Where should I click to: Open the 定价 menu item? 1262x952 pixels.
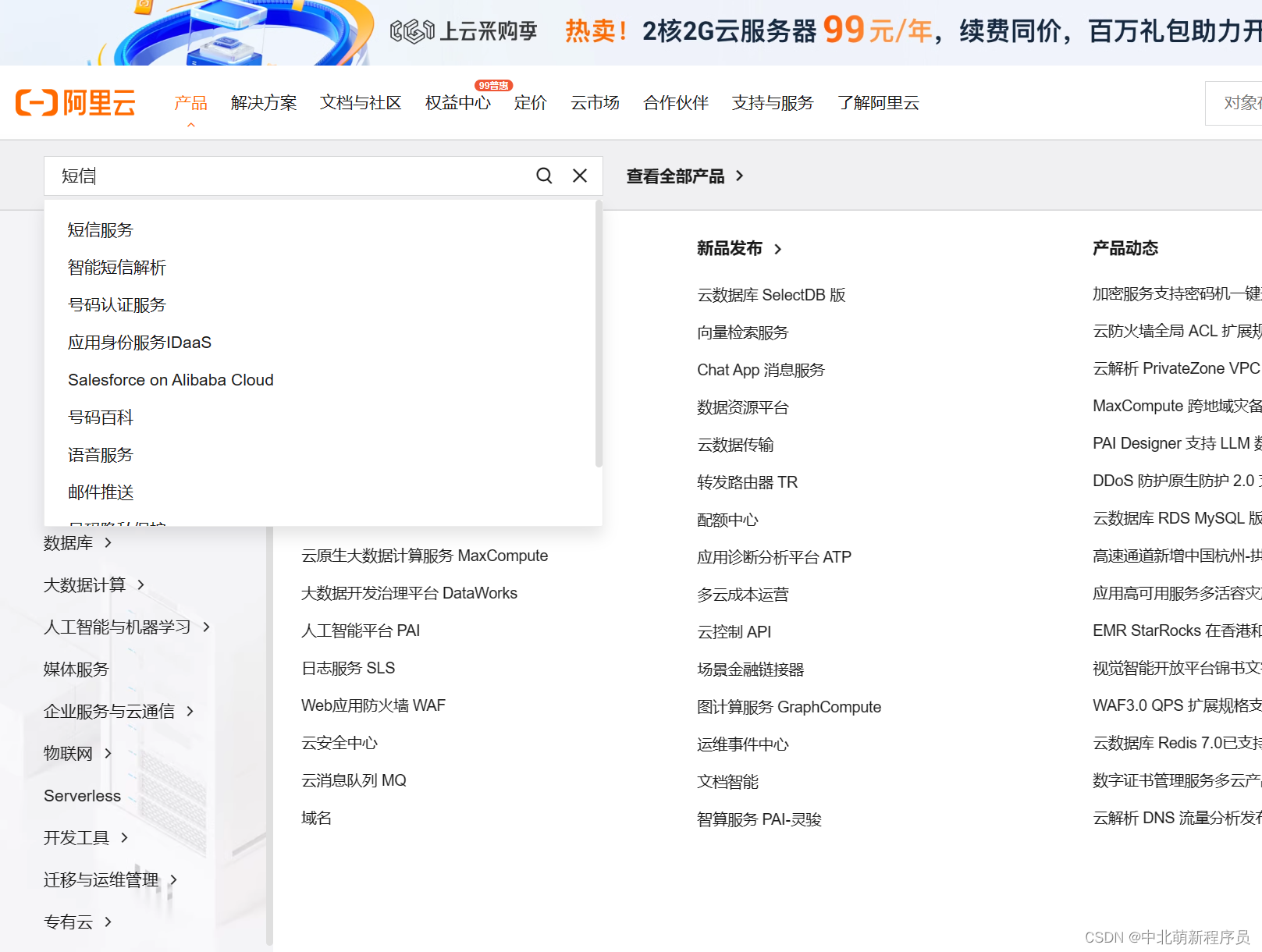[531, 102]
